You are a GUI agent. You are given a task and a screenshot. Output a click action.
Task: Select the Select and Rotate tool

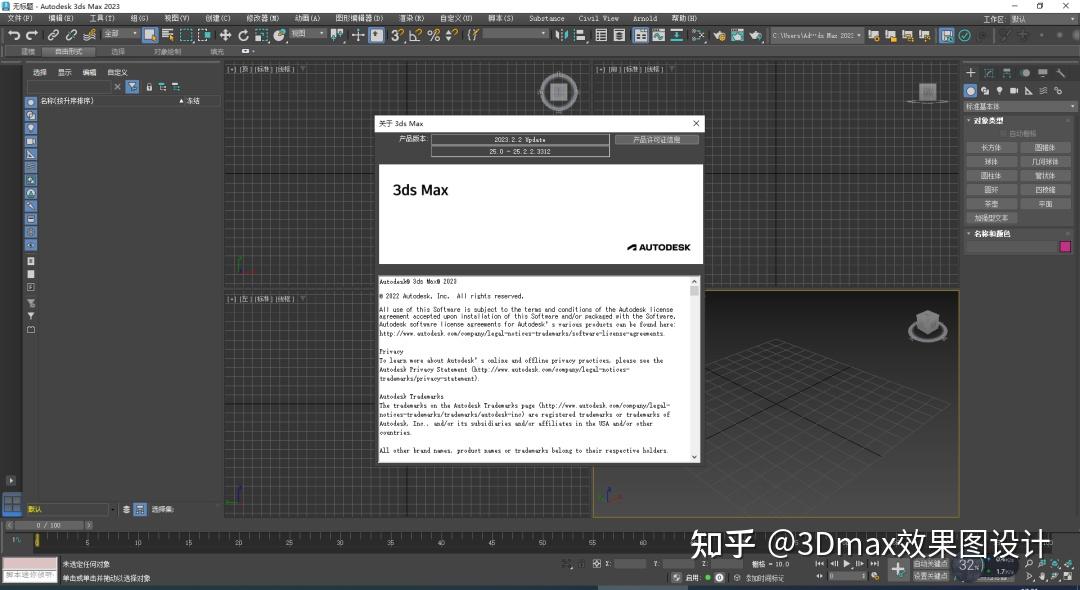click(x=243, y=35)
